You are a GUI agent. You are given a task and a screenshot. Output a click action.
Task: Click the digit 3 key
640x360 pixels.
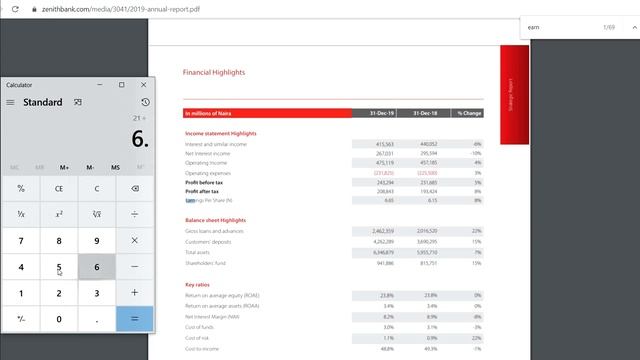point(97,293)
